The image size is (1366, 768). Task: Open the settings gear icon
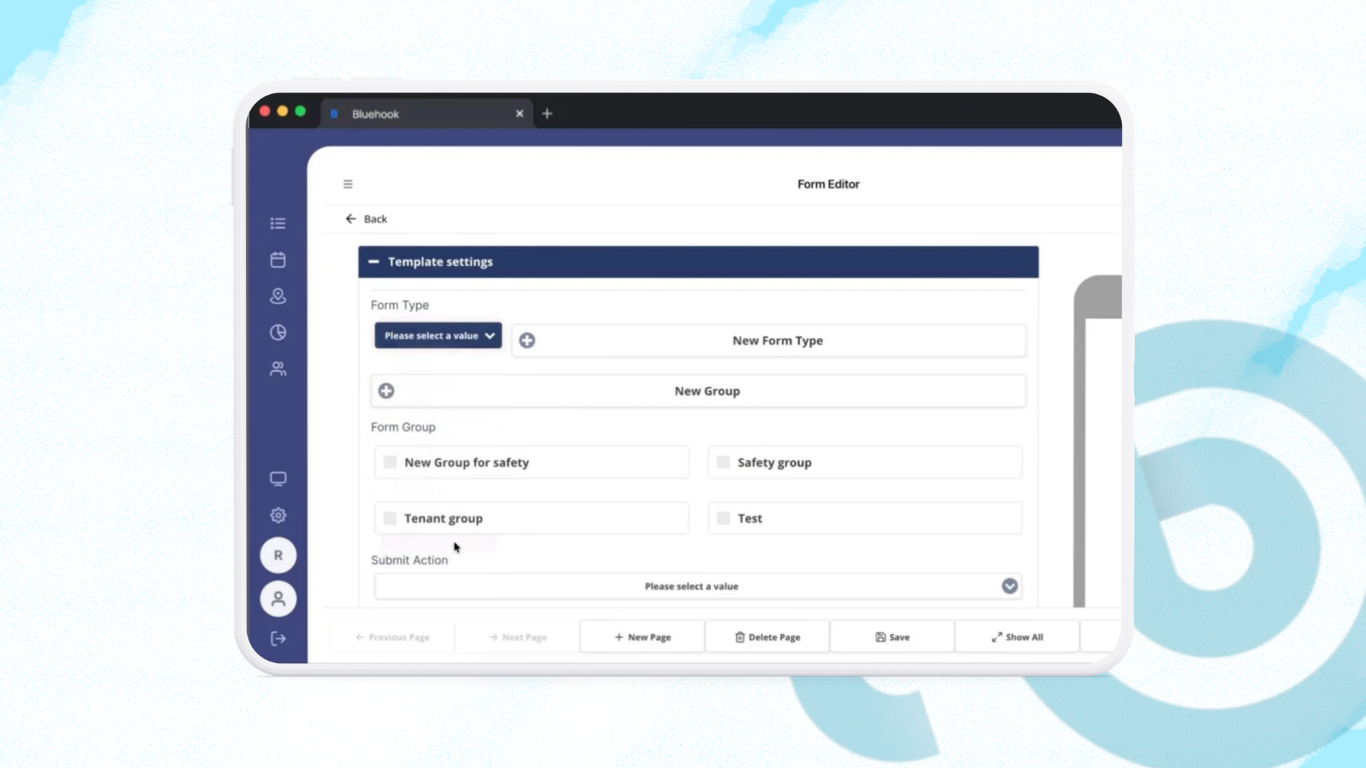coord(278,516)
